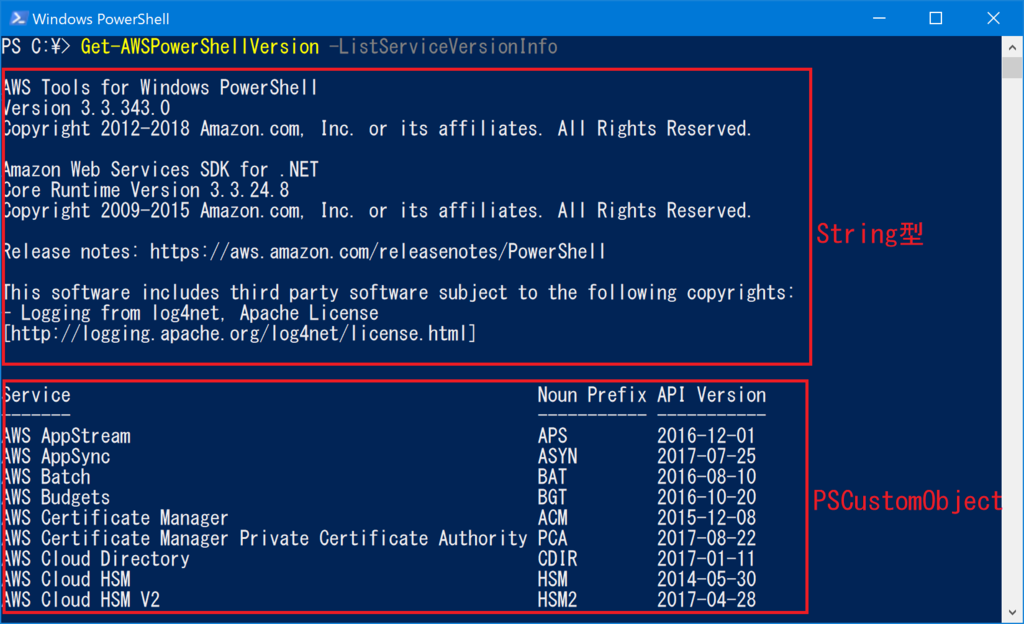Click the 'AWS Cloud HSM' service name
Viewport: 1024px width, 624px height.
(x=67, y=579)
